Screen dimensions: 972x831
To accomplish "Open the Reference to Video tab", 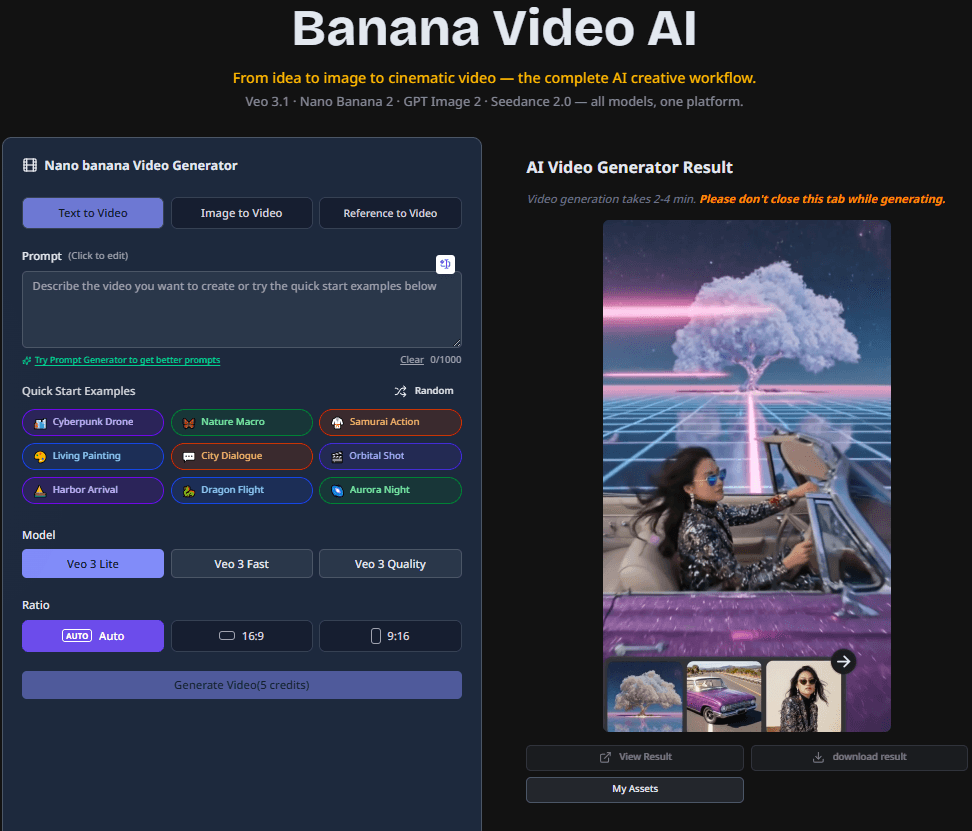I will coord(391,213).
